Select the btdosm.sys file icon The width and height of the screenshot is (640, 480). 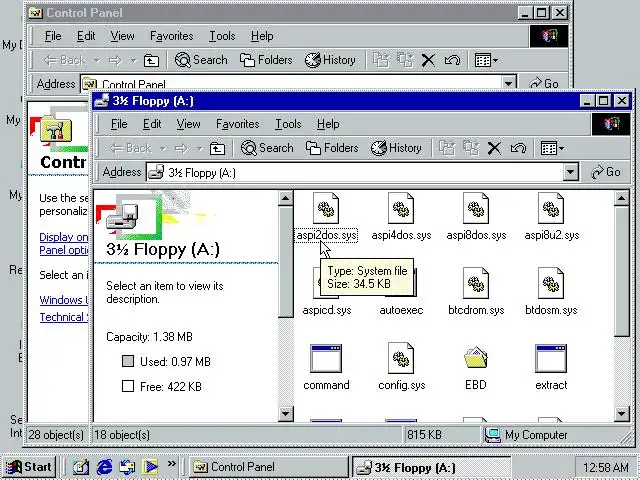pos(551,283)
